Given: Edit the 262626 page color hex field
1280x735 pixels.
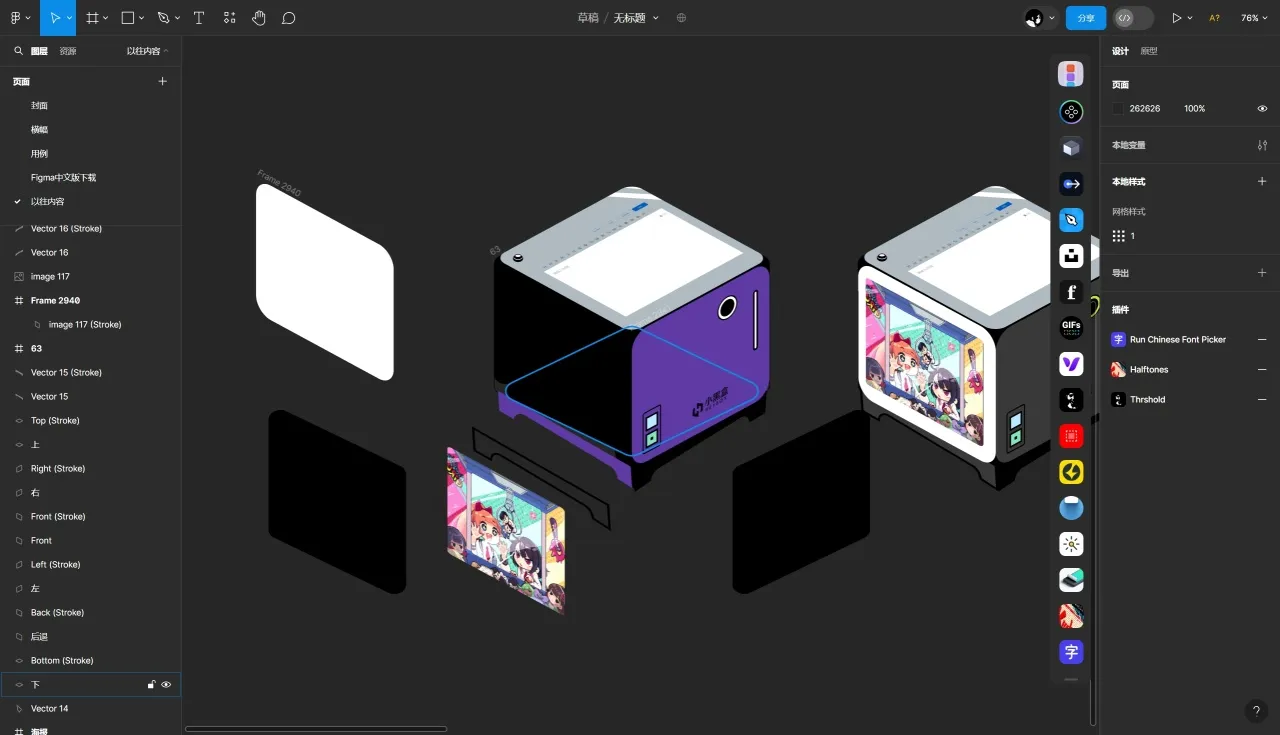Looking at the screenshot, I should 1145,108.
